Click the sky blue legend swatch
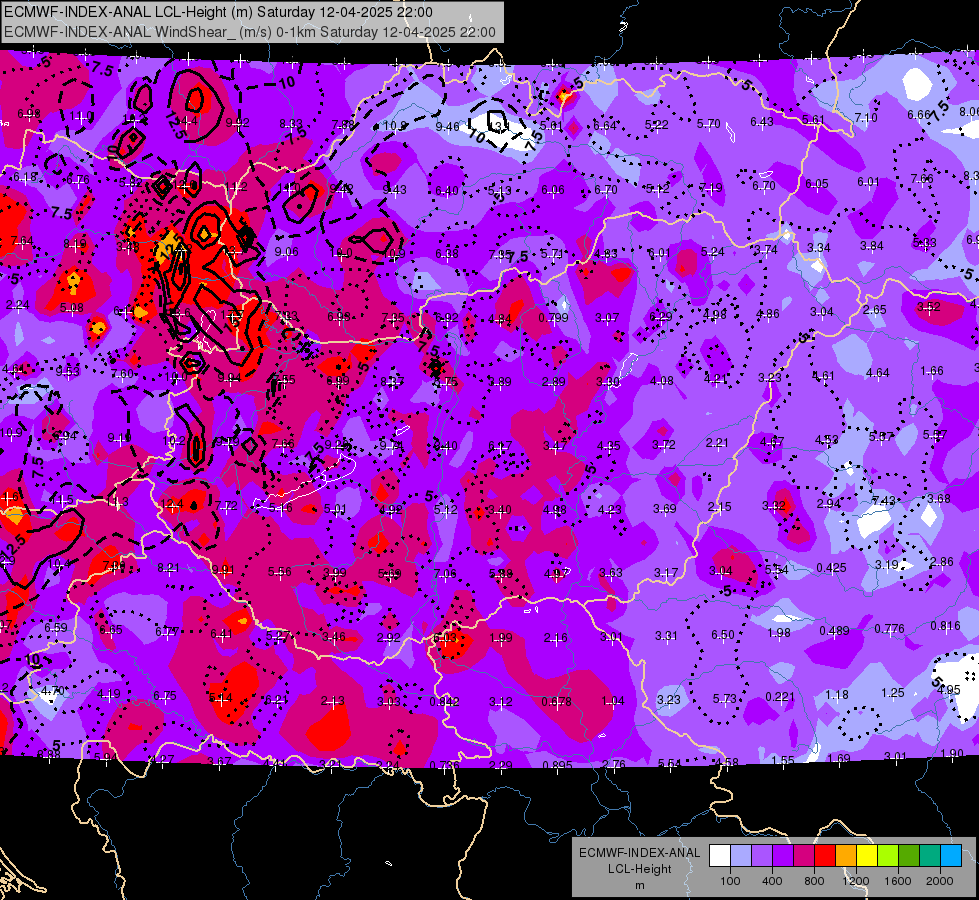 951,856
